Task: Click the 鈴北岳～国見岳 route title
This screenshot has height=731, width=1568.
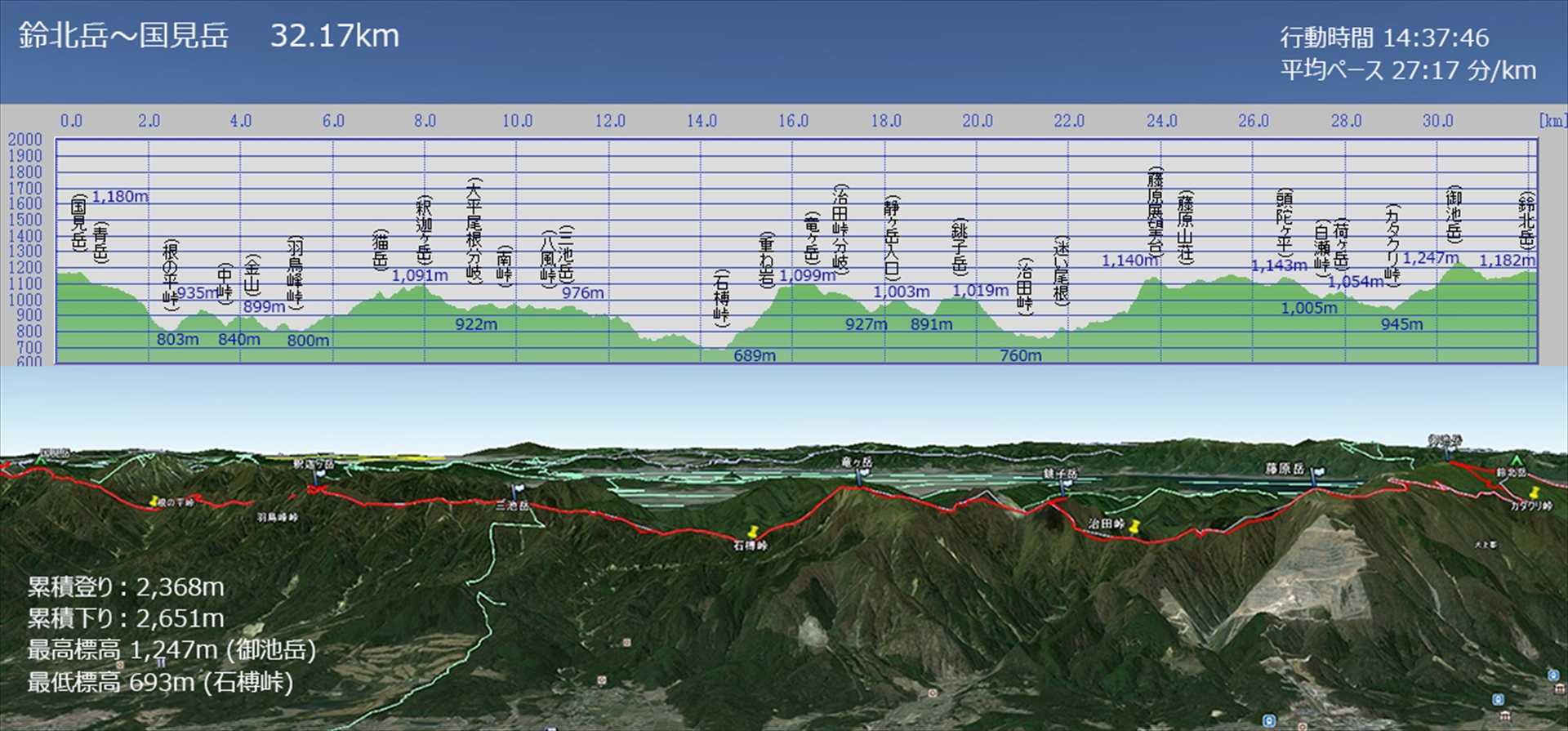Action: [124, 36]
